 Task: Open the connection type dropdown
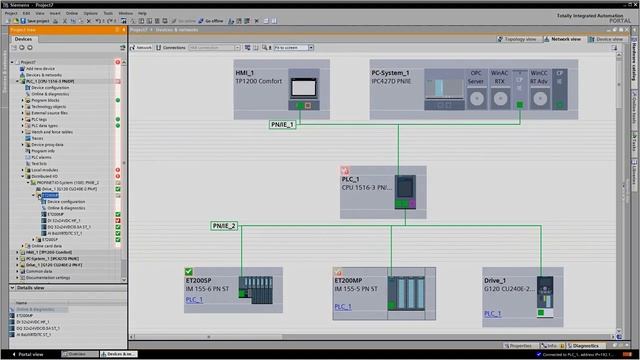[x=237, y=48]
